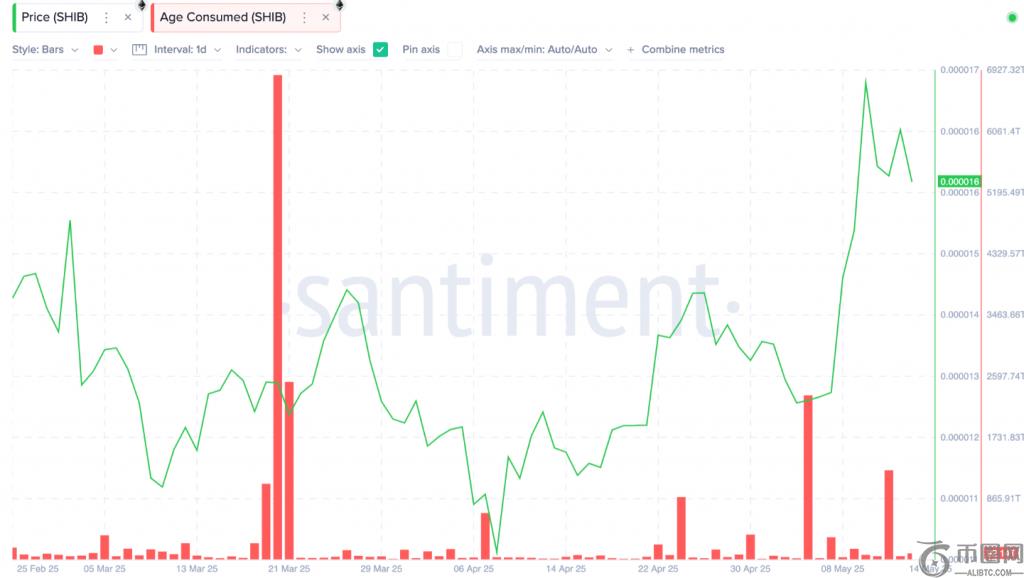Screen dimensions: 1024x578
Task: Click Combine metrics button
Action: click(x=676, y=49)
